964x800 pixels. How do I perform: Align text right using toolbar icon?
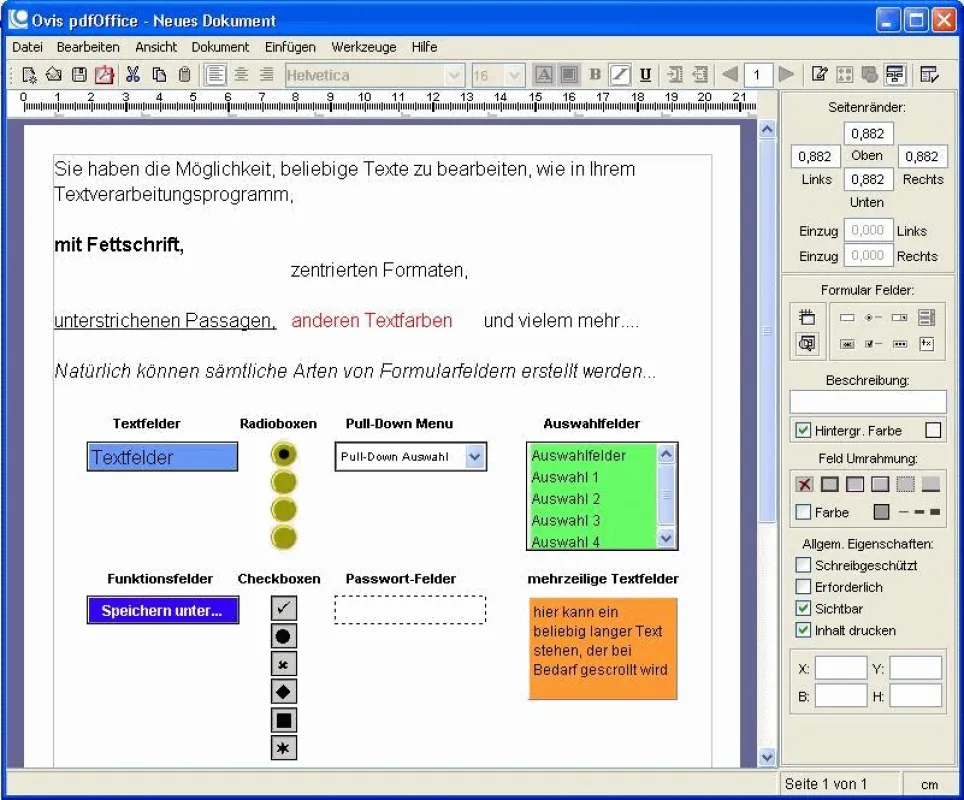point(266,75)
